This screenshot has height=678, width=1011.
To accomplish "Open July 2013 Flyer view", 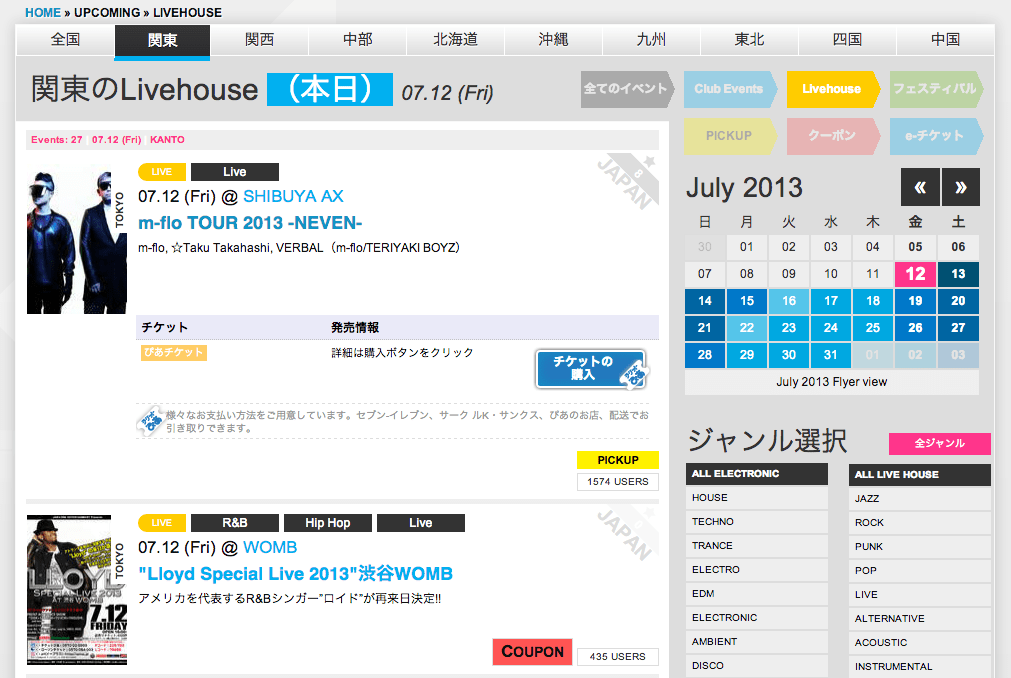I will pos(832,382).
